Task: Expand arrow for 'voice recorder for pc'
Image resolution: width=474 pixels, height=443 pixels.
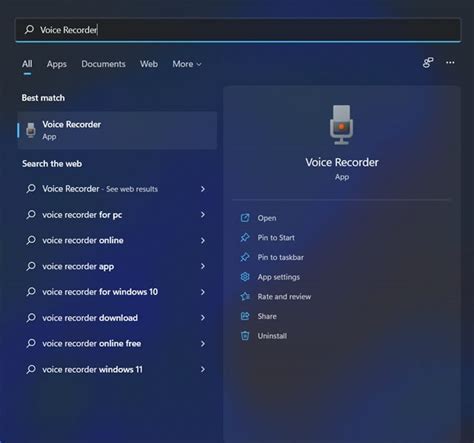Action: point(203,215)
